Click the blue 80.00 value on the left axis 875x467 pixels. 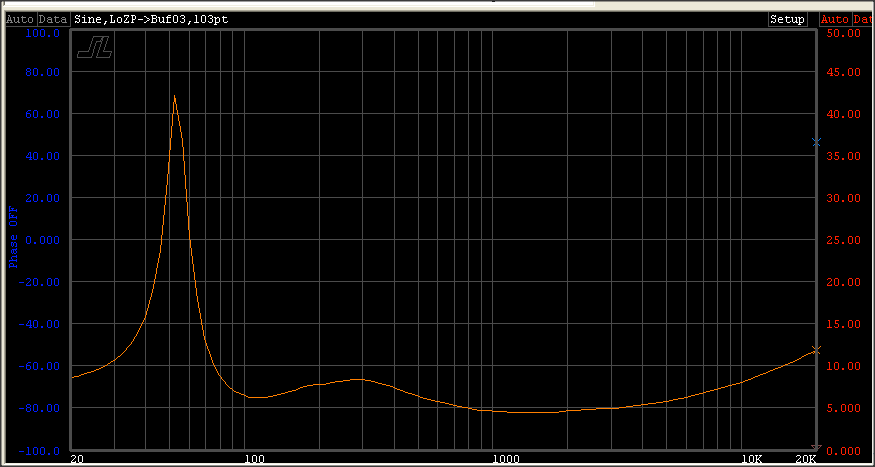tap(42, 73)
